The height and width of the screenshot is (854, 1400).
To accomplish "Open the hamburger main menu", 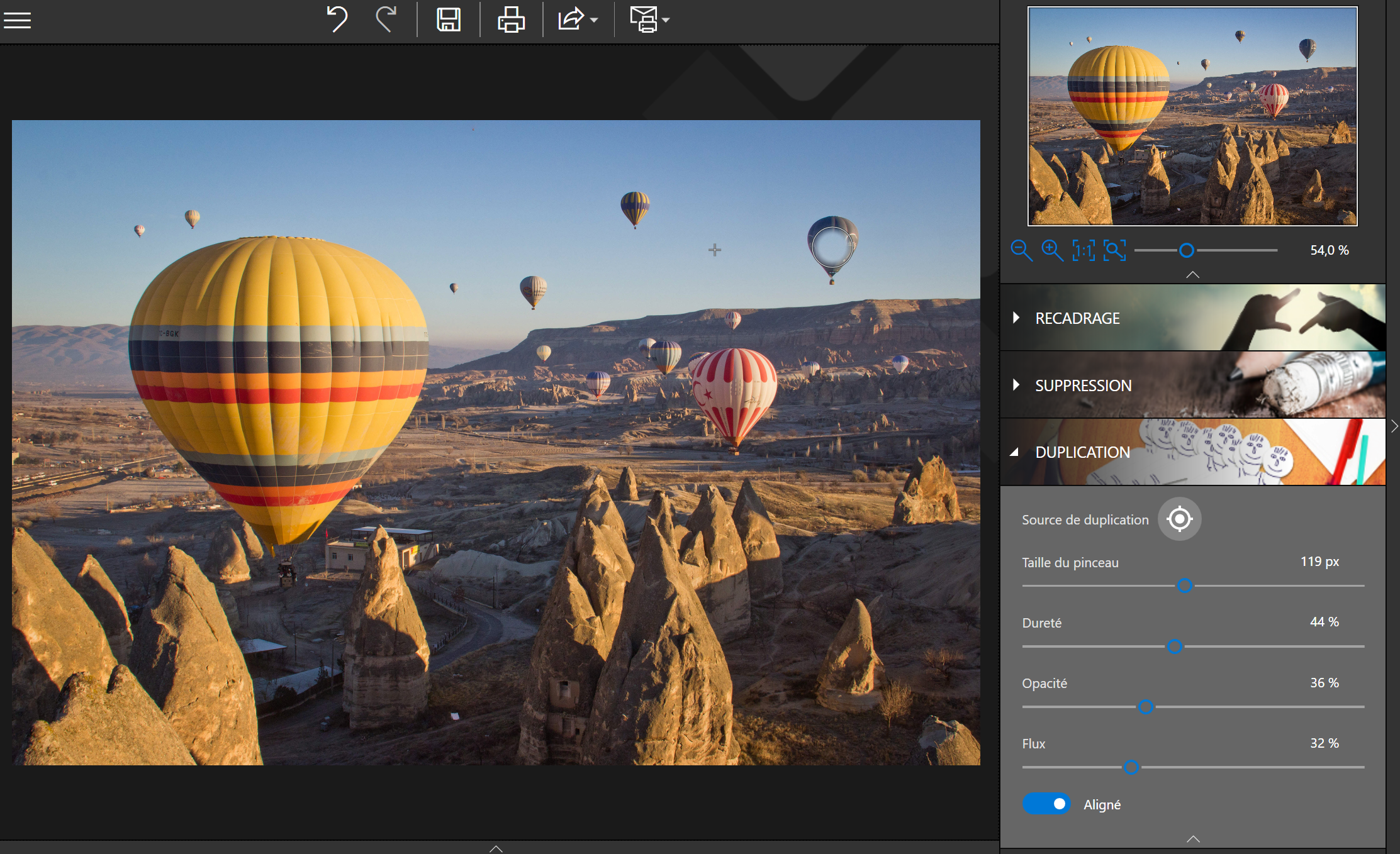I will pos(17,20).
